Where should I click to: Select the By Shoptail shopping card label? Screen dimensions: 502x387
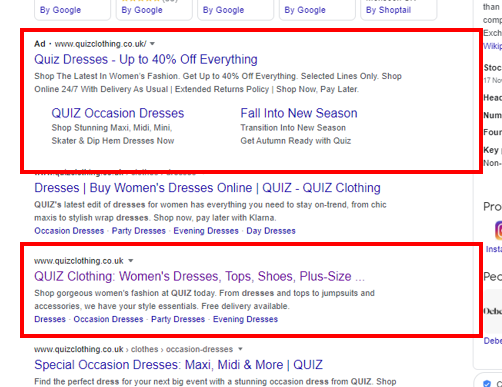[388, 10]
